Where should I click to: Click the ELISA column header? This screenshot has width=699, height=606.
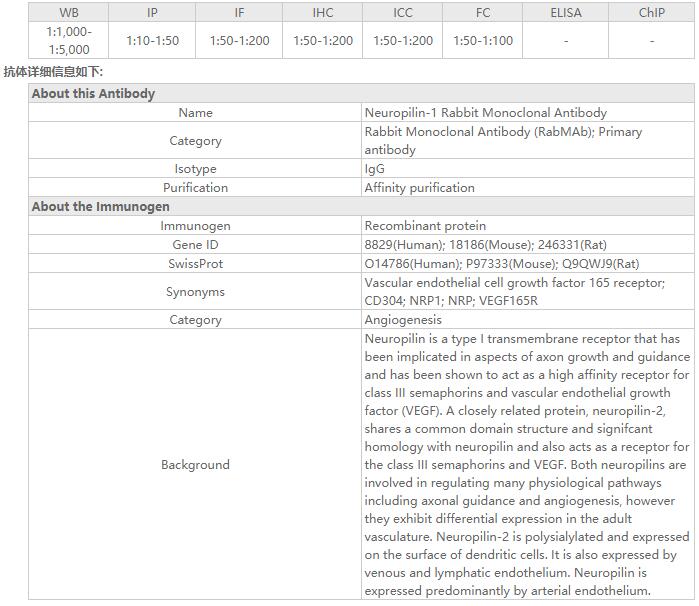[566, 12]
